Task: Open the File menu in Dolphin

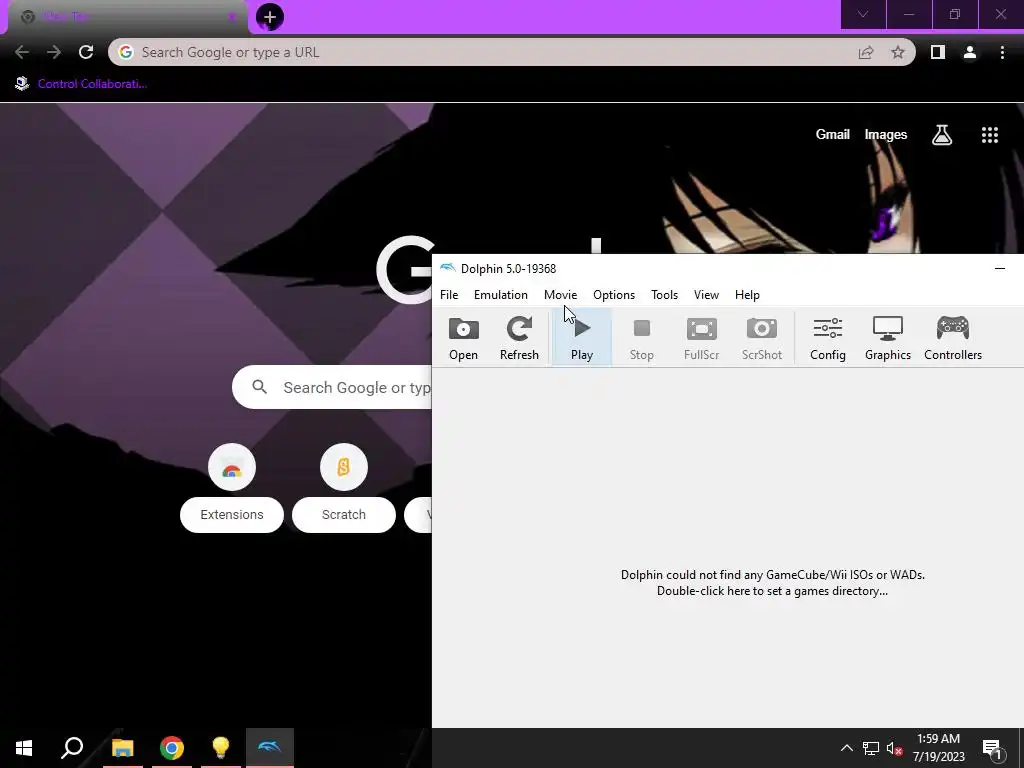Action: [449, 295]
